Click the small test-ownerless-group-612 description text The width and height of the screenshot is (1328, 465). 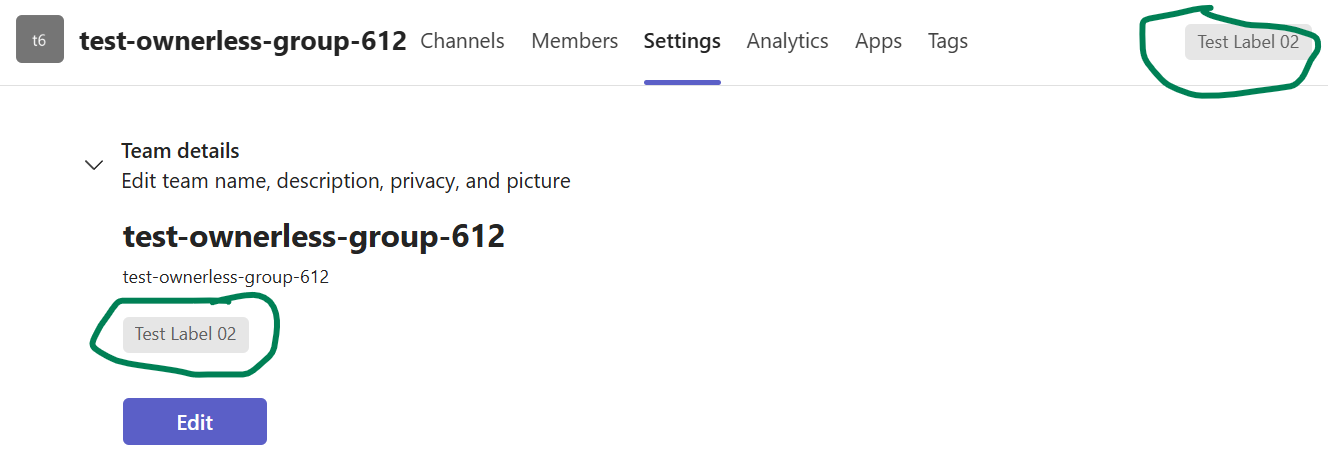tap(226, 277)
